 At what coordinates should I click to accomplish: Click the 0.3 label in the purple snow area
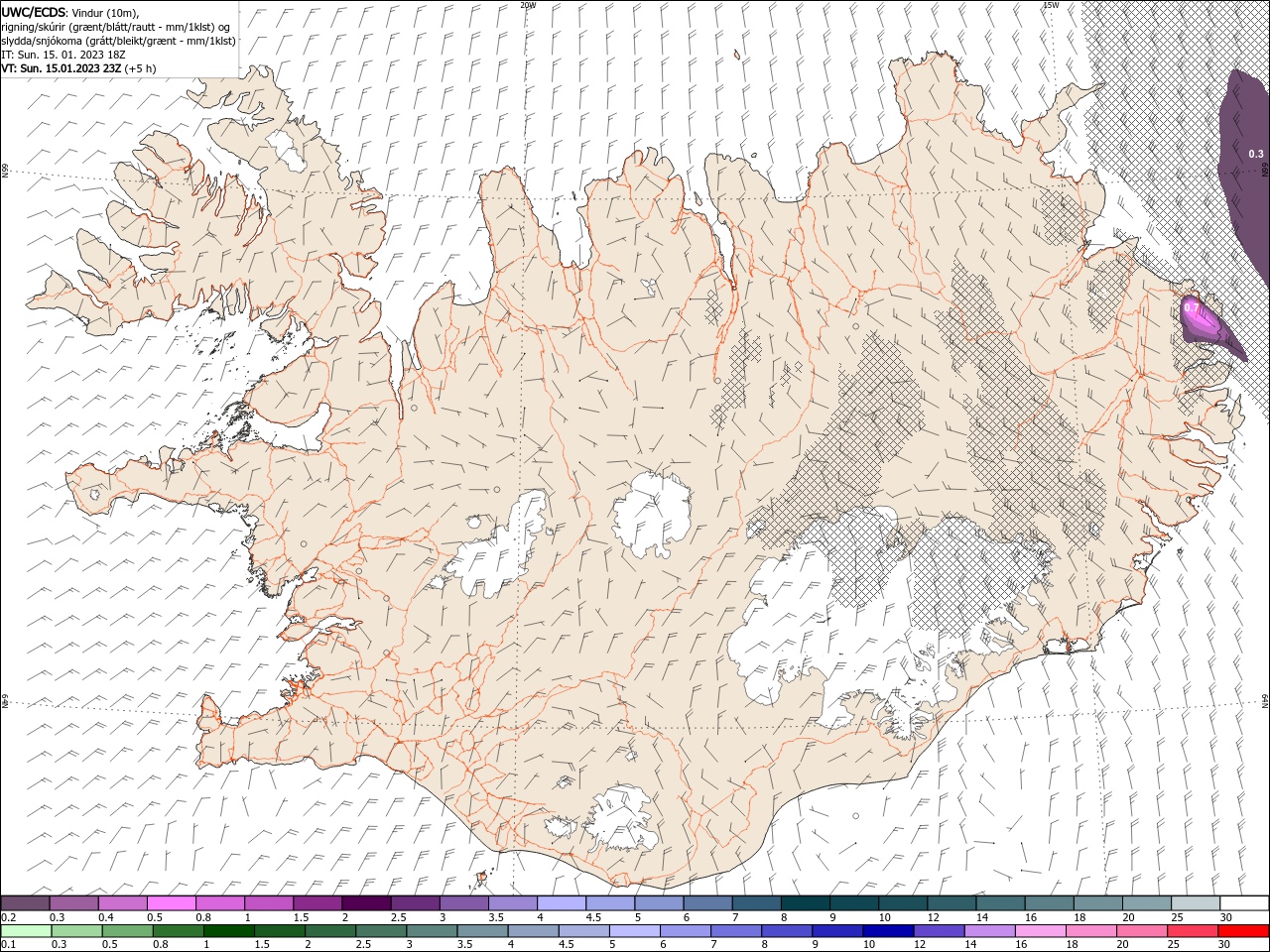click(1256, 154)
